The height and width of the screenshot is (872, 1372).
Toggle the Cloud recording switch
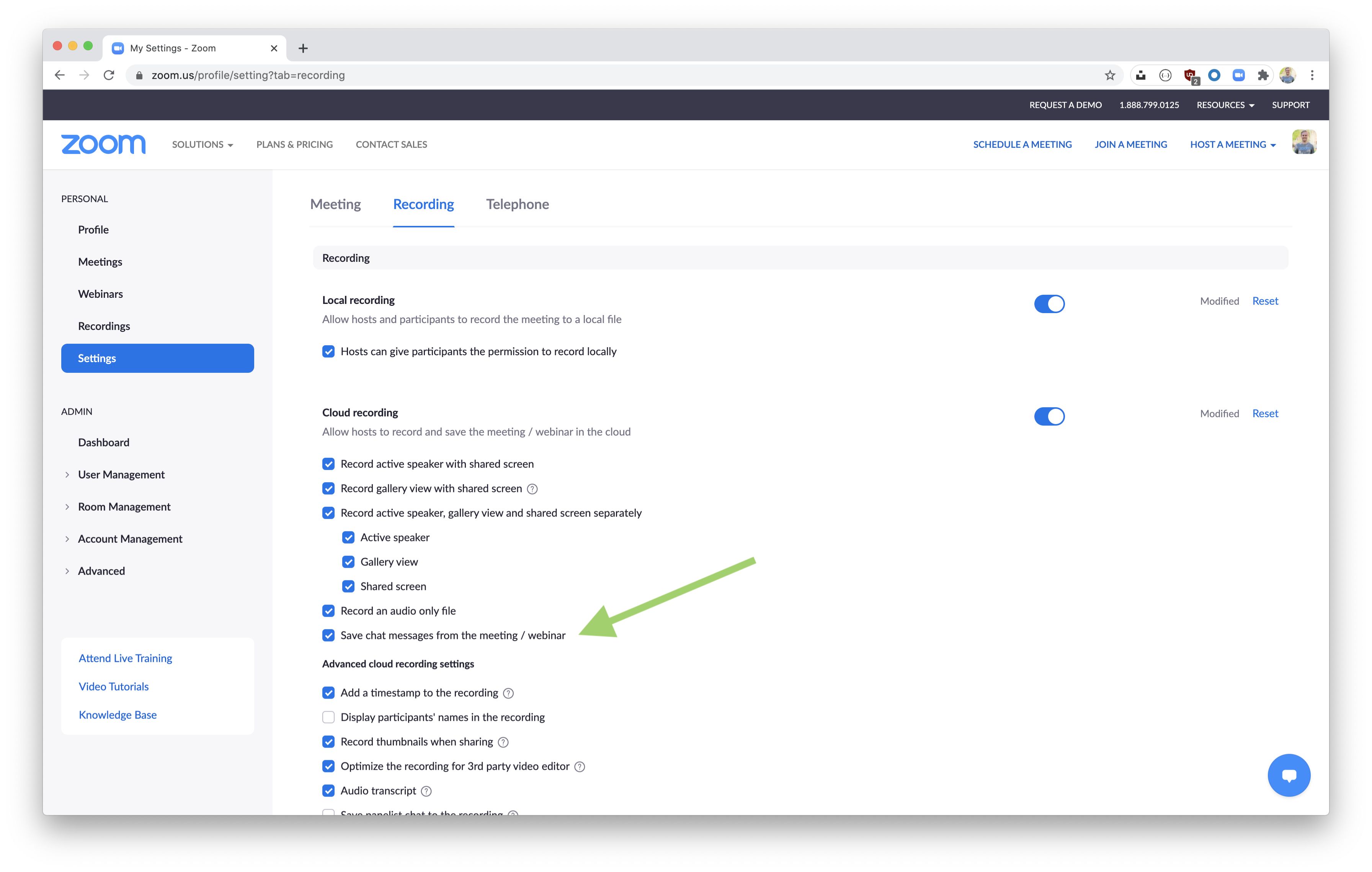point(1050,415)
